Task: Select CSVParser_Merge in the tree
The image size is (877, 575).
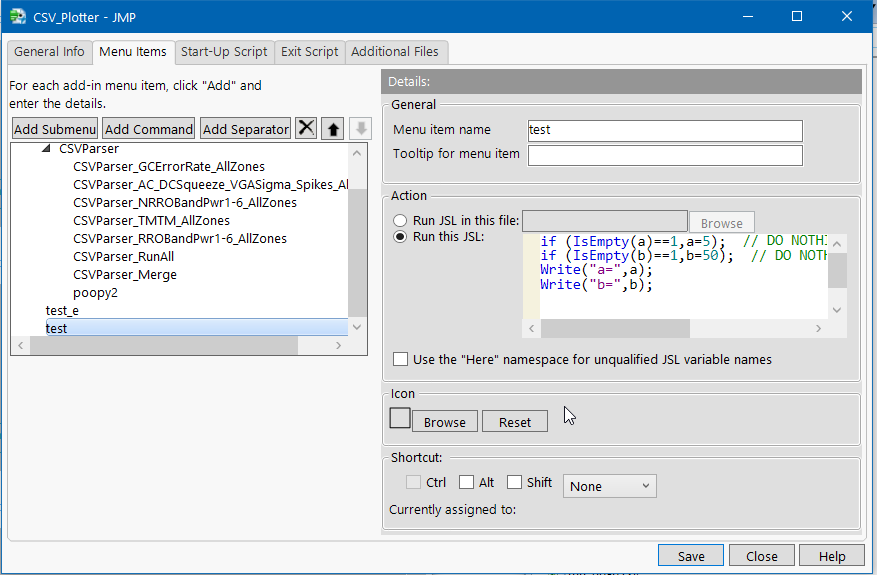Action: 125,274
